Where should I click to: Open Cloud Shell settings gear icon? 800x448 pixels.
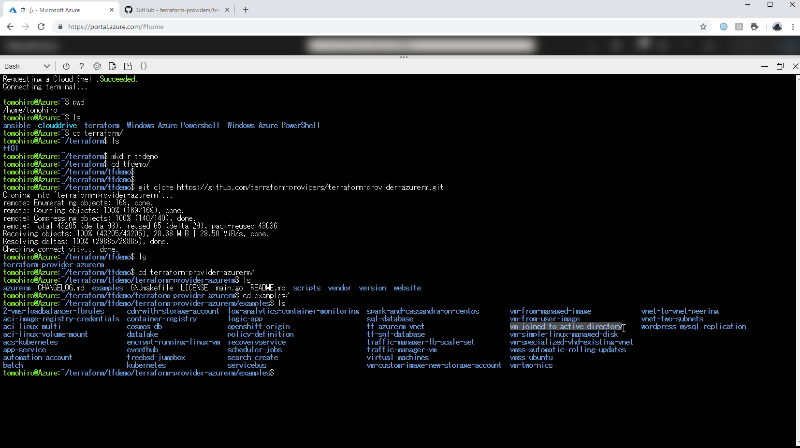coord(97,66)
